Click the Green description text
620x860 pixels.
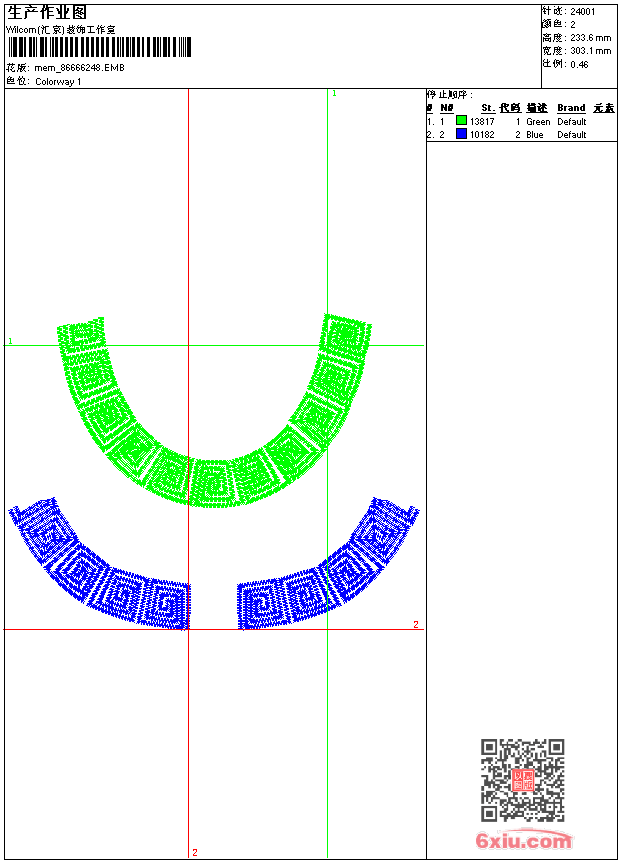click(x=538, y=122)
